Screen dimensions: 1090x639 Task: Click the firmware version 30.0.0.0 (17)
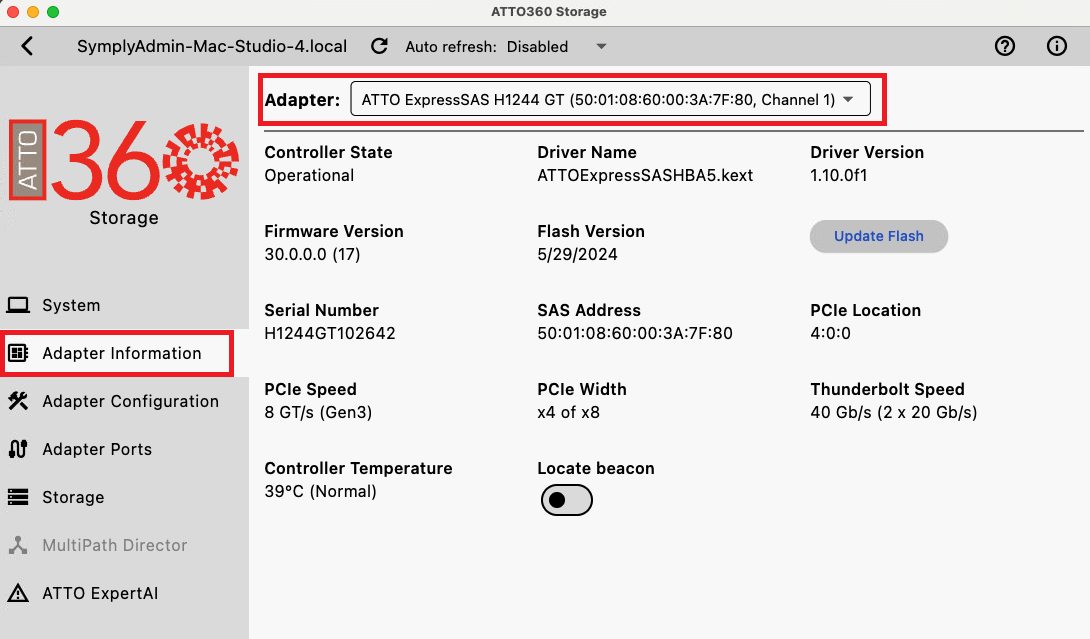[312, 254]
